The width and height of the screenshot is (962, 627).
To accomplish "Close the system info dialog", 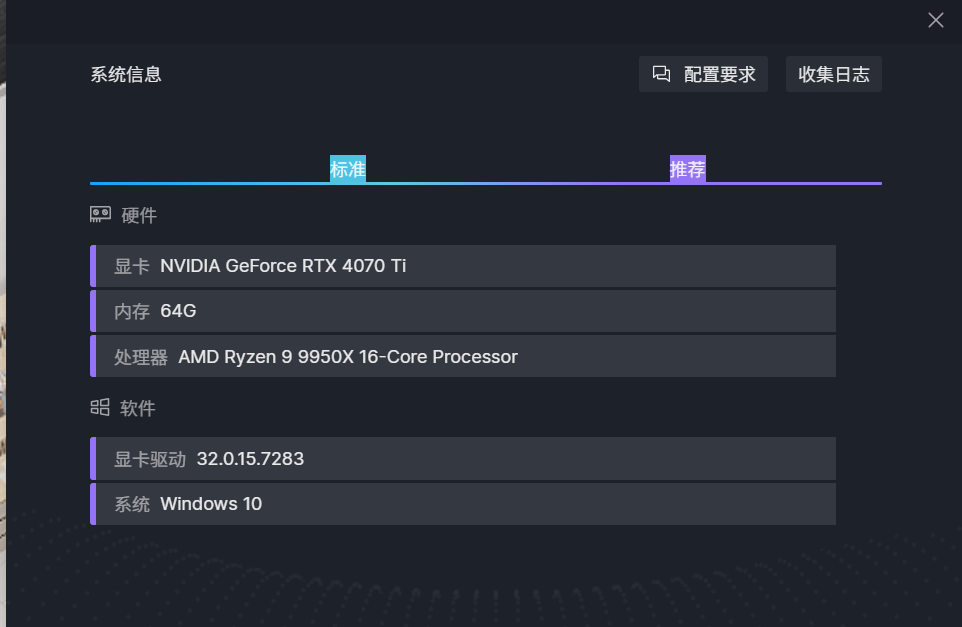I will point(935,20).
